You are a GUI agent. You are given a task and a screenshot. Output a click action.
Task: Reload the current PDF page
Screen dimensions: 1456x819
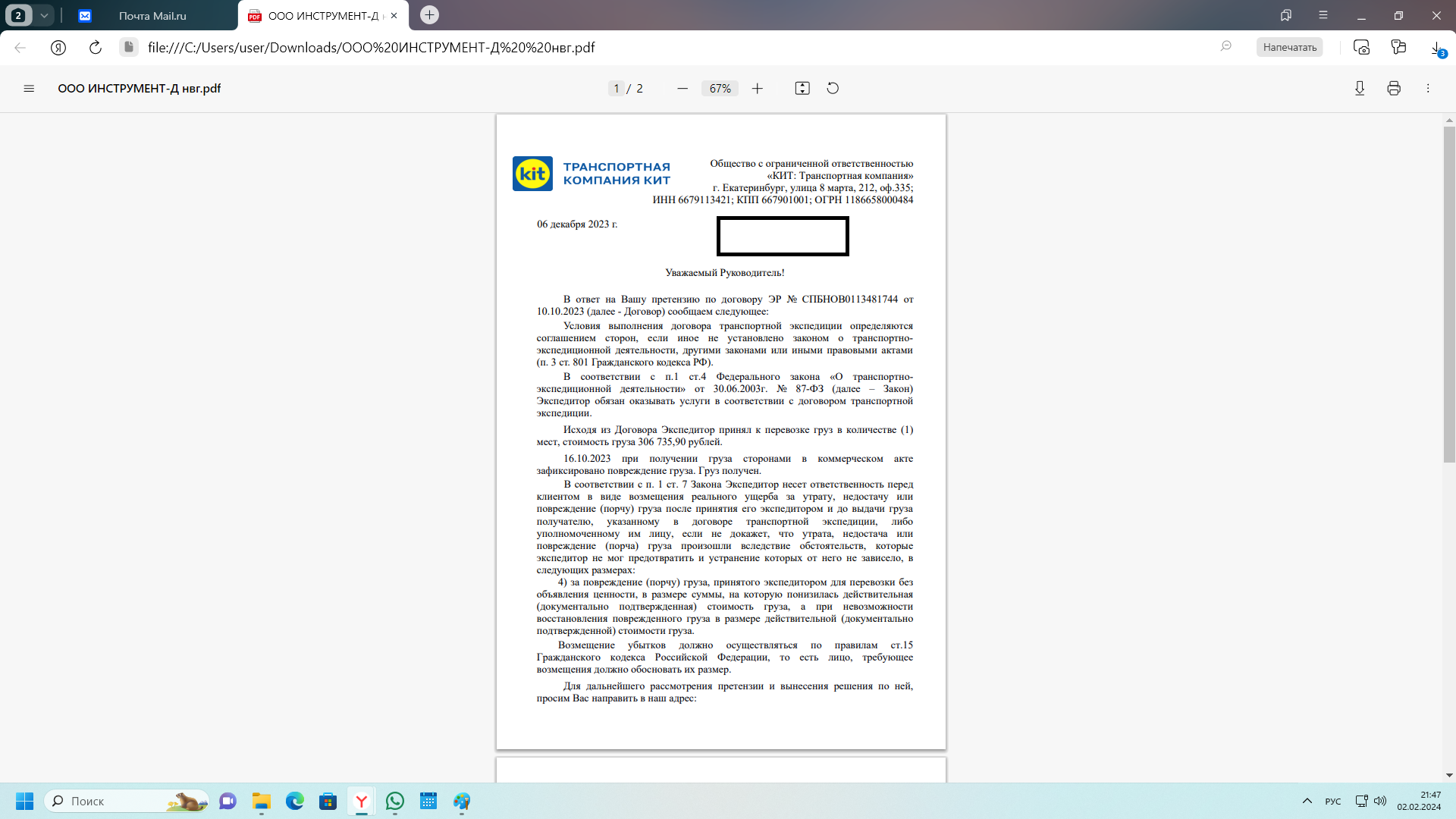(x=95, y=47)
